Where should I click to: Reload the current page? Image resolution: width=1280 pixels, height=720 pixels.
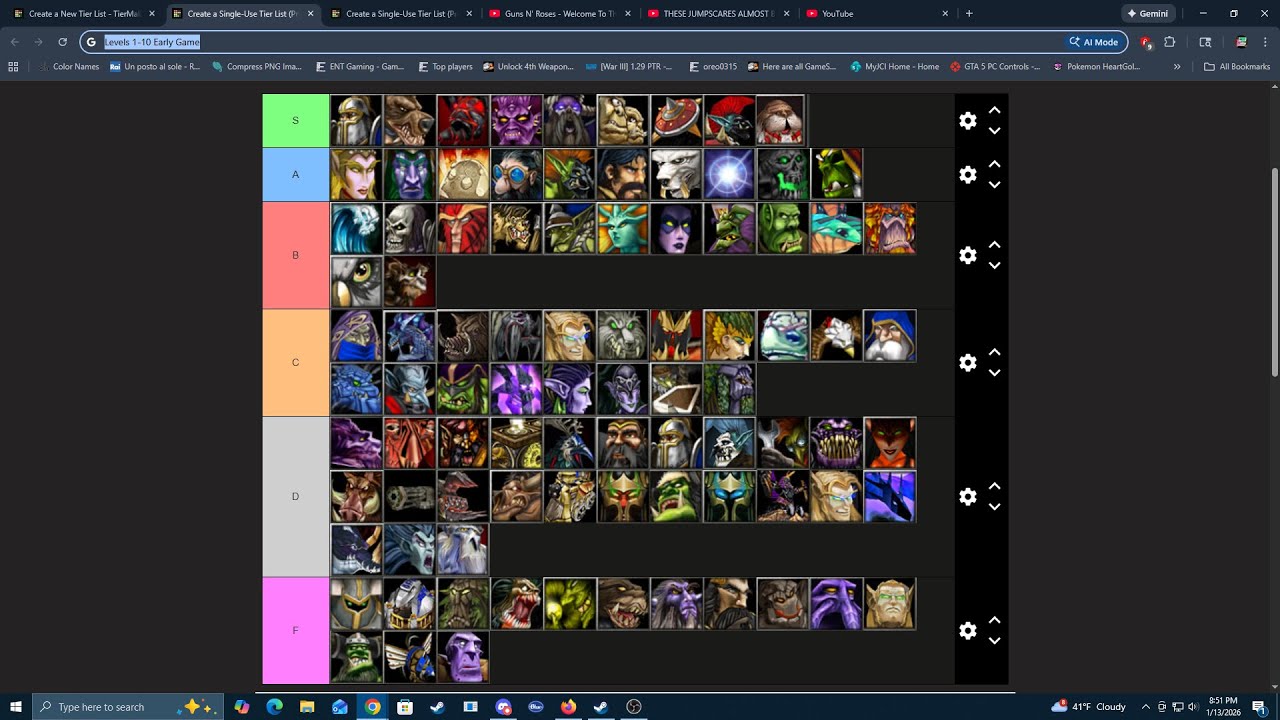click(x=62, y=42)
